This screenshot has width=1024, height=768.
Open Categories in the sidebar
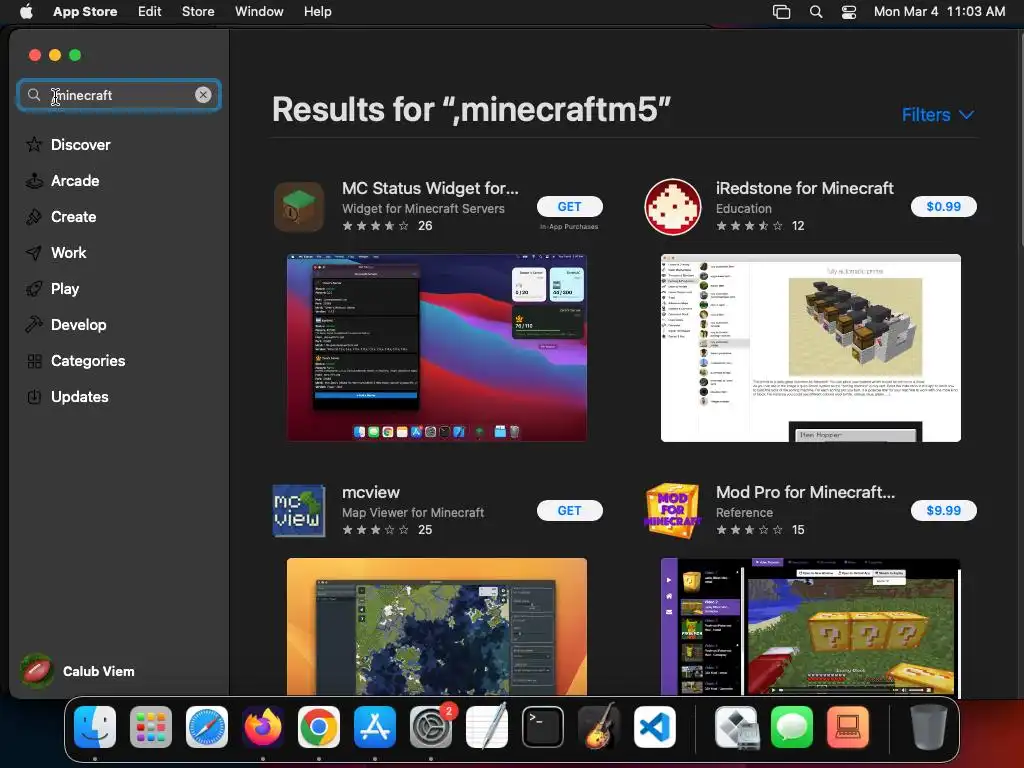click(88, 360)
